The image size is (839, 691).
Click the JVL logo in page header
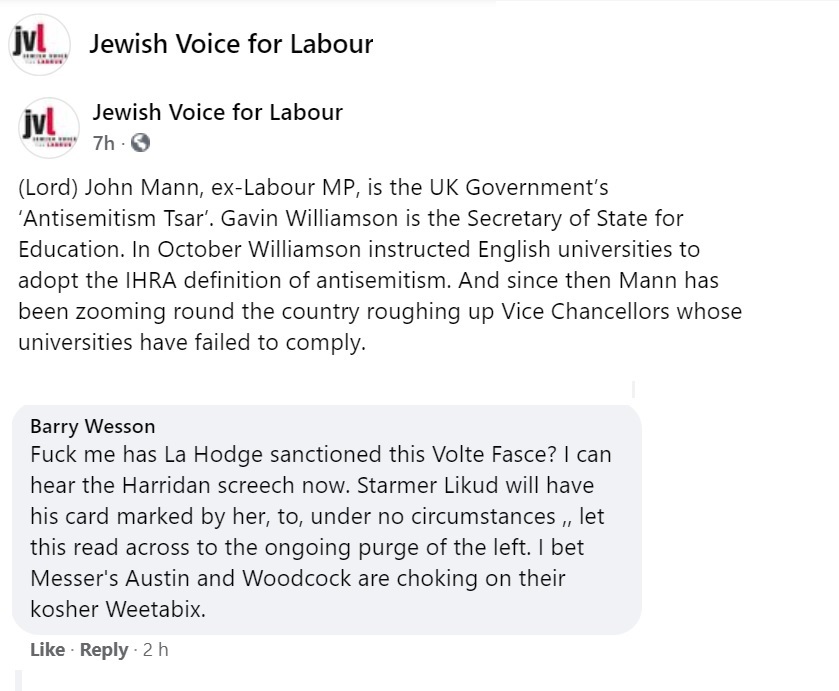point(39,44)
